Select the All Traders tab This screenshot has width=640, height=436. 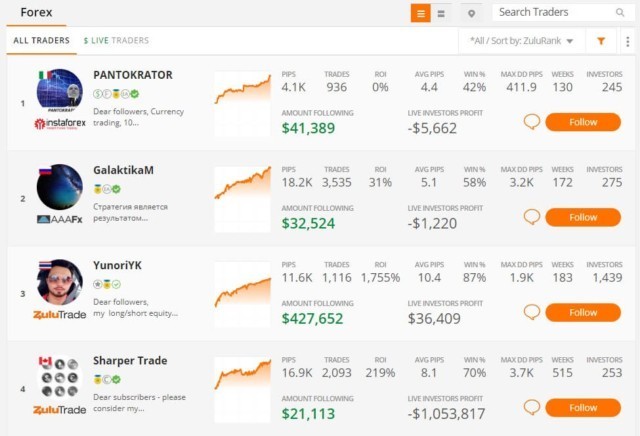coord(41,40)
